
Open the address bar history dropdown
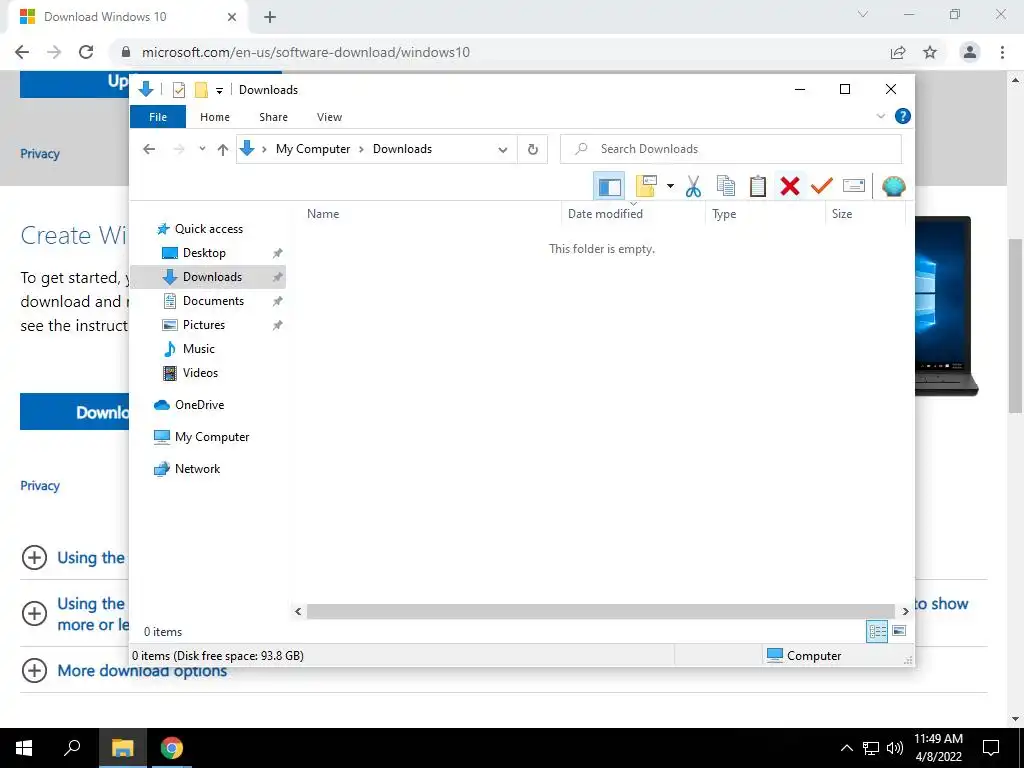[x=503, y=150]
